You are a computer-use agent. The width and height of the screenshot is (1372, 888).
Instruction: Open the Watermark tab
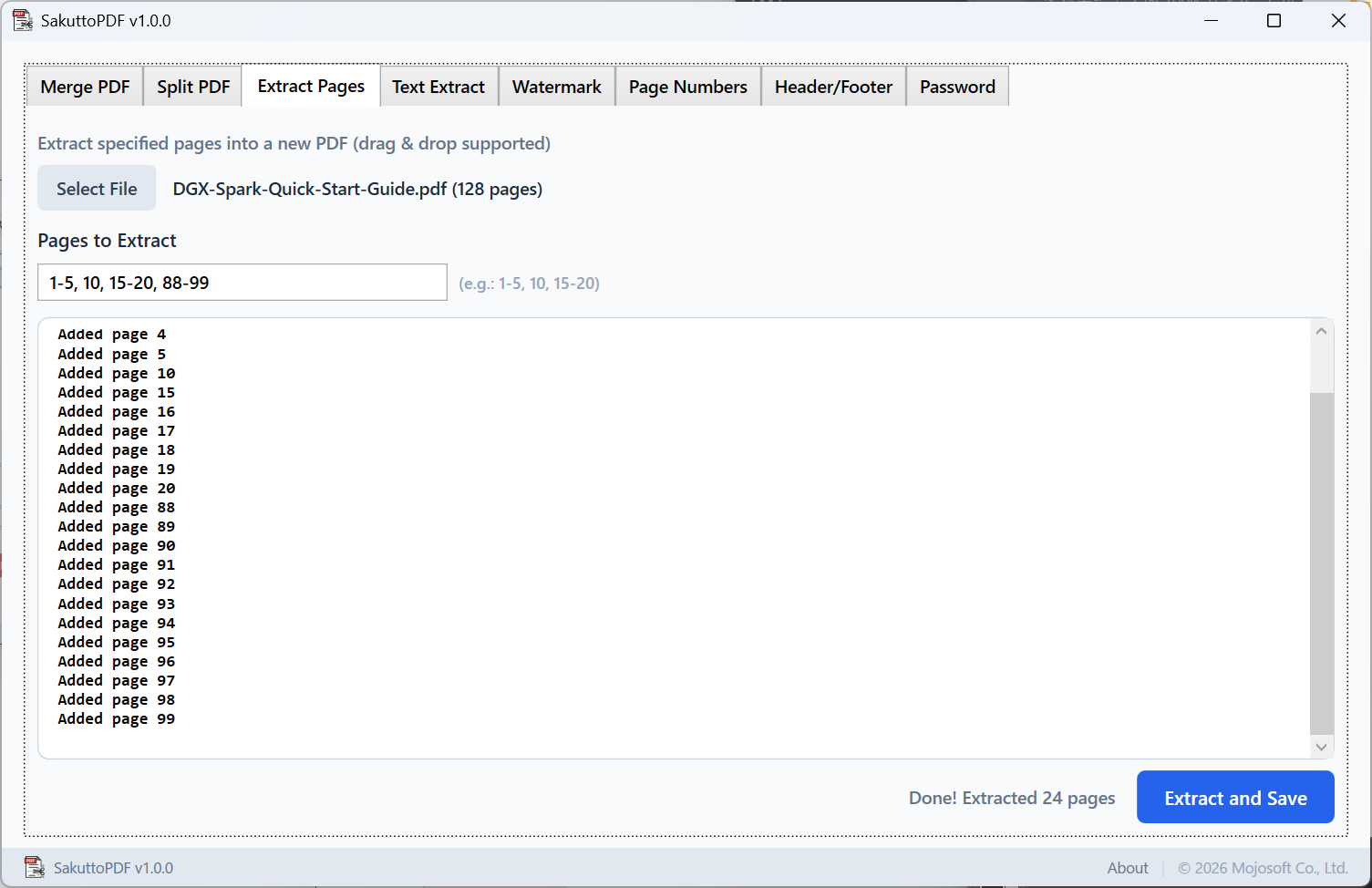[556, 86]
